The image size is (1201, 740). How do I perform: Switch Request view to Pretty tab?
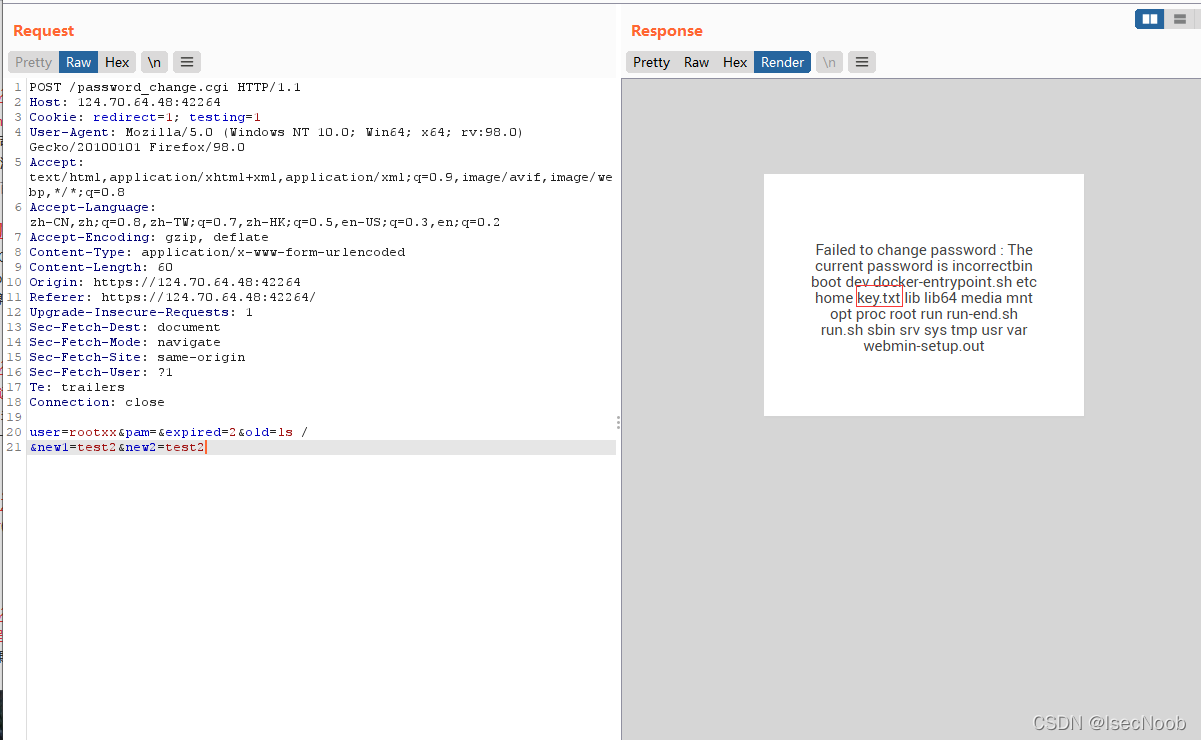(x=33, y=62)
